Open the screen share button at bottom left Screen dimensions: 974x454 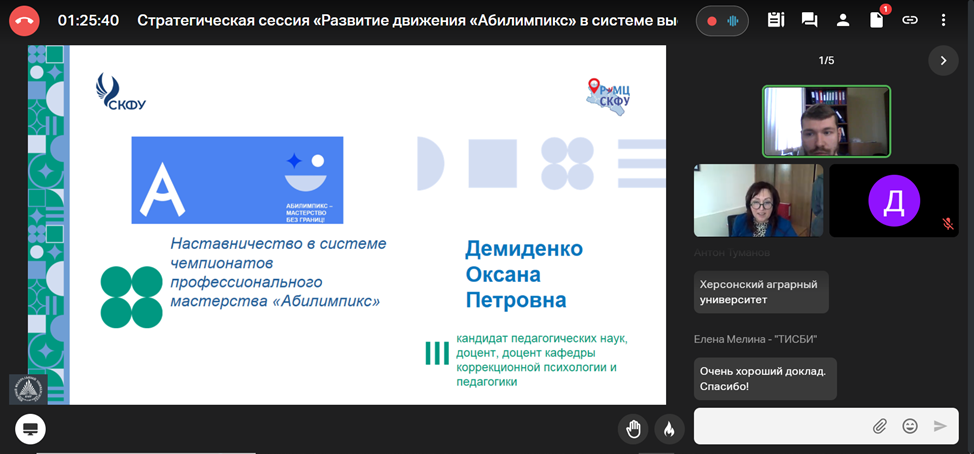pos(30,429)
